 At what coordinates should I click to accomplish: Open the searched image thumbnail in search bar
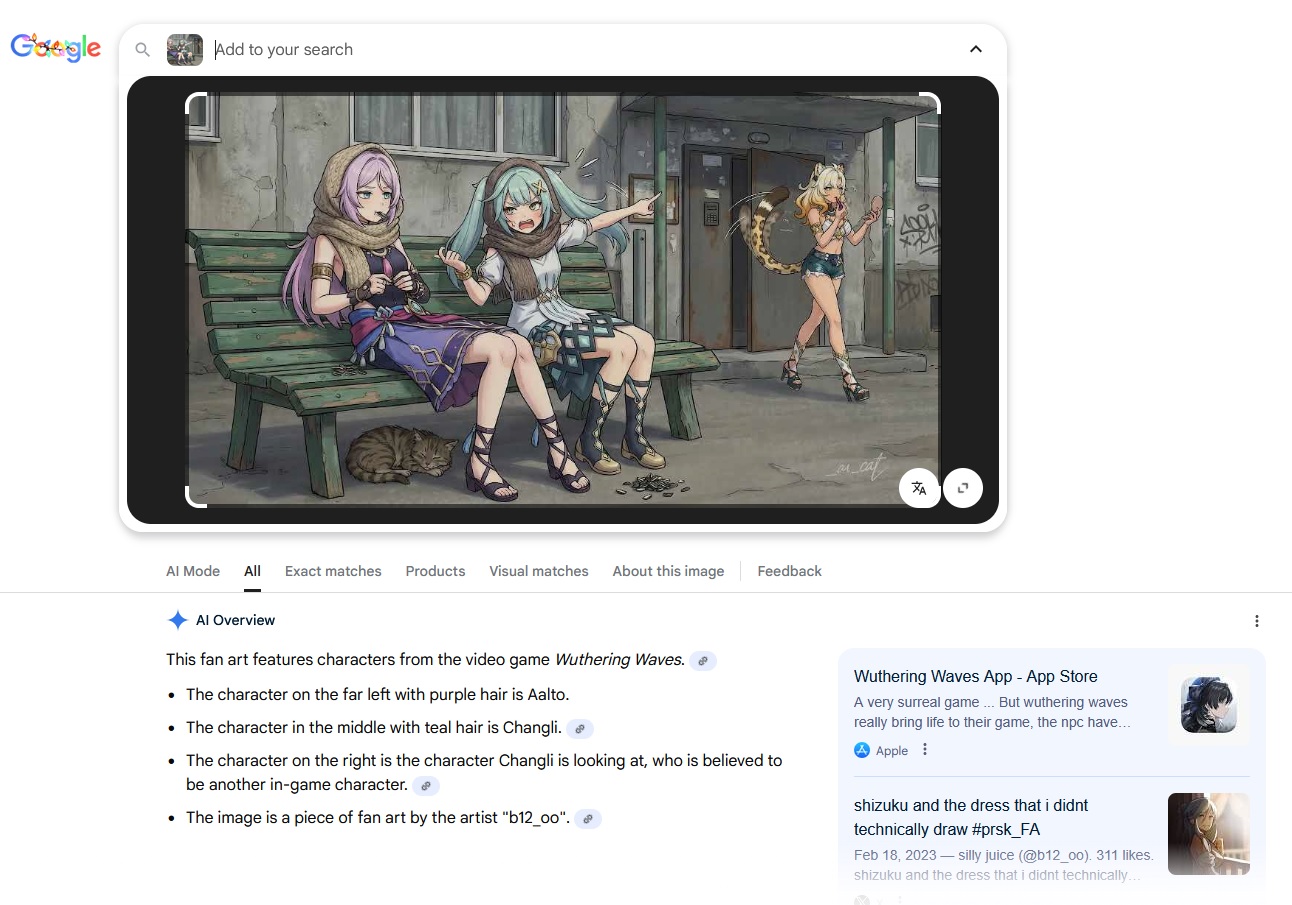[x=185, y=50]
